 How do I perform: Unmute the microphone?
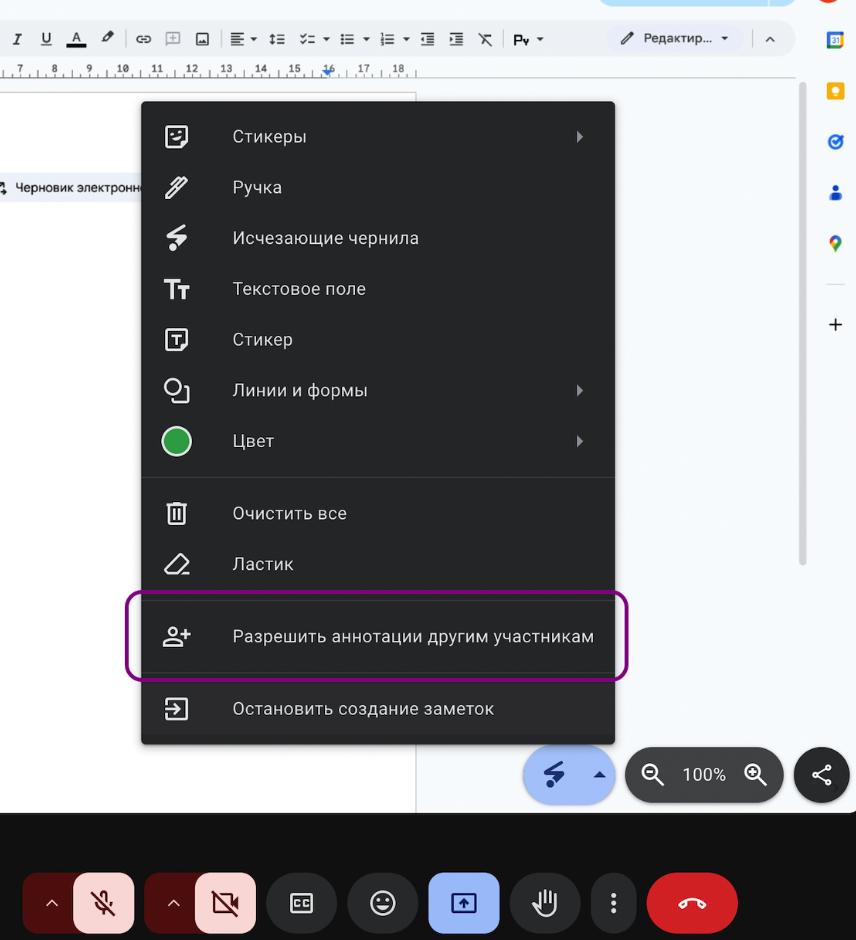point(103,903)
